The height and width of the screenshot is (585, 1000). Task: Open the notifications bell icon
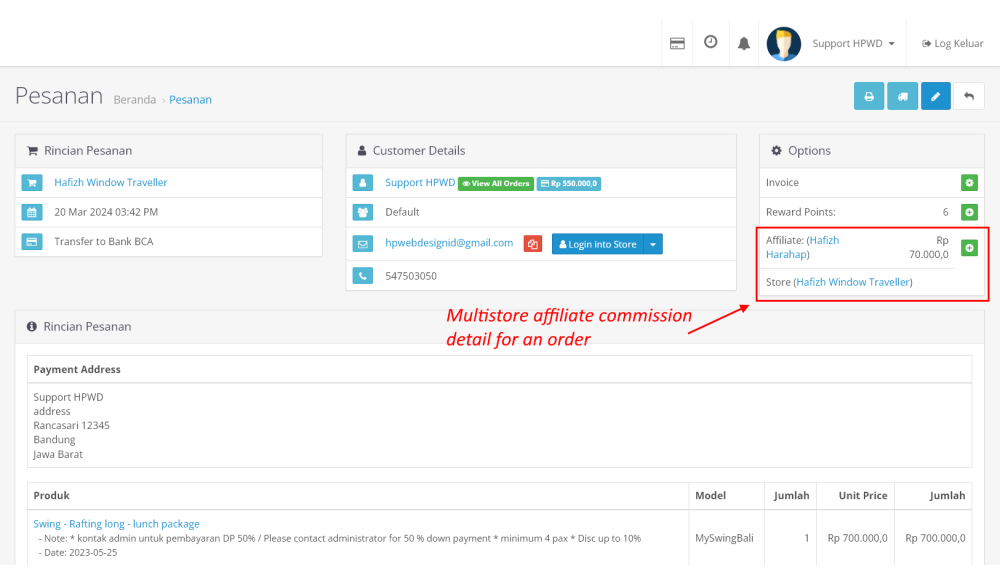pyautogui.click(x=743, y=43)
